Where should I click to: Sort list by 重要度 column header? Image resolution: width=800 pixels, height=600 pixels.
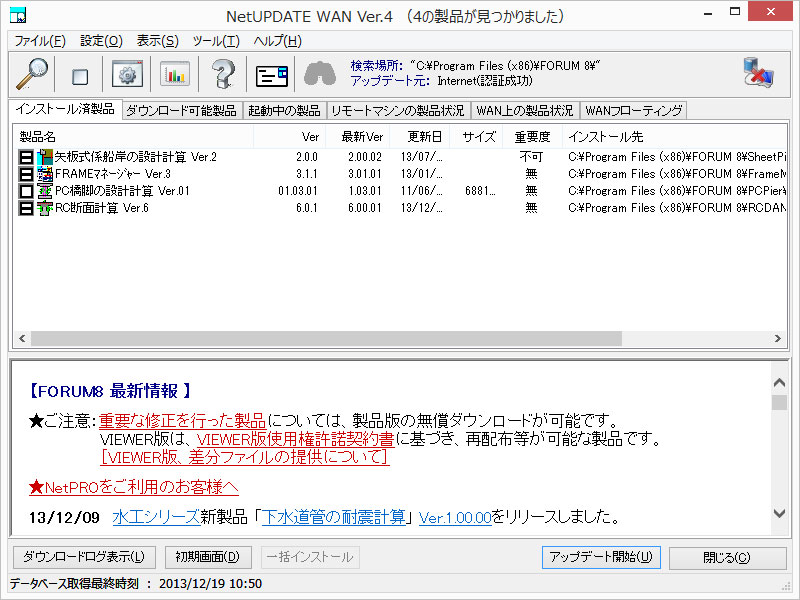[532, 136]
